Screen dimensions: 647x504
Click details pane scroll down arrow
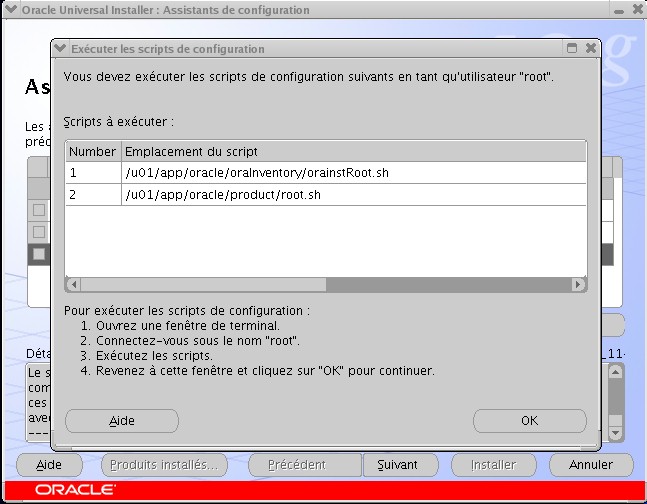[x=616, y=433]
